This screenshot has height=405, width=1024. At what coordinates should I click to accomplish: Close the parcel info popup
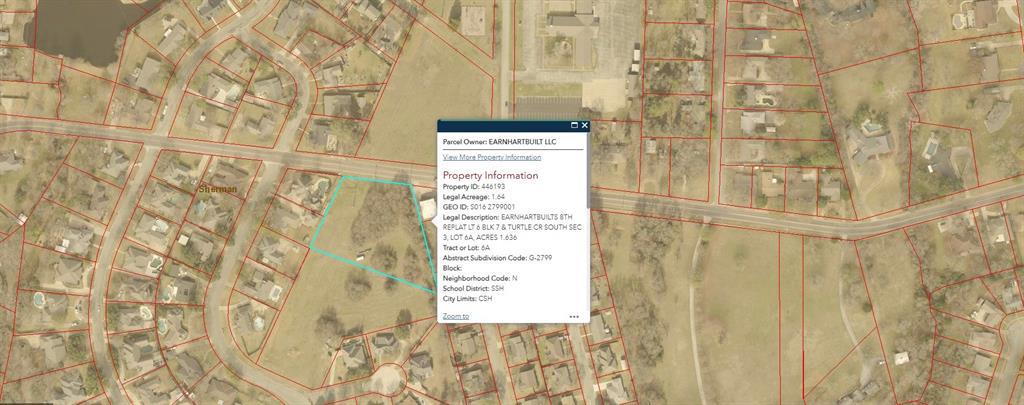585,126
